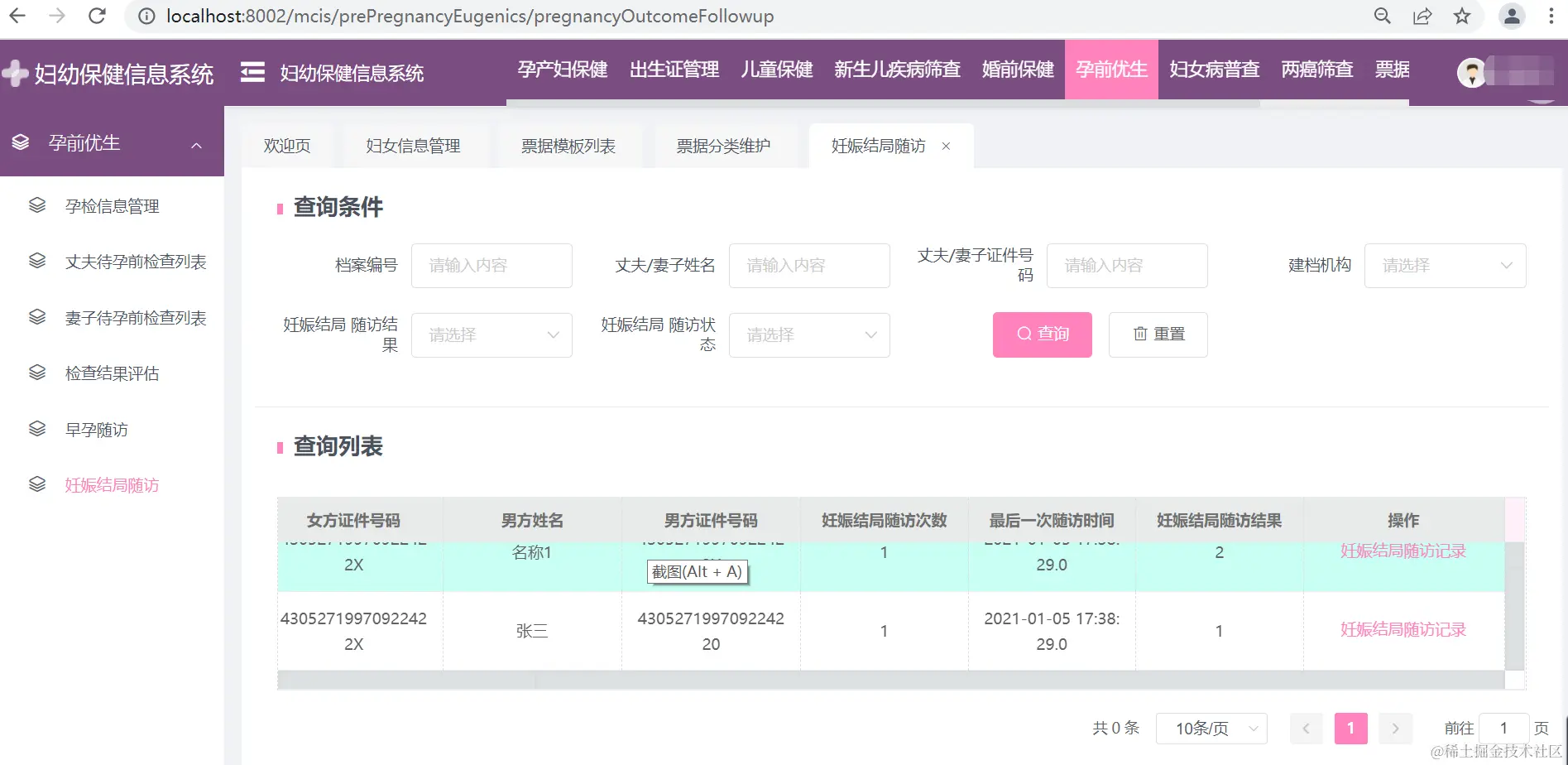Click the 张三 name cell

[x=532, y=631]
